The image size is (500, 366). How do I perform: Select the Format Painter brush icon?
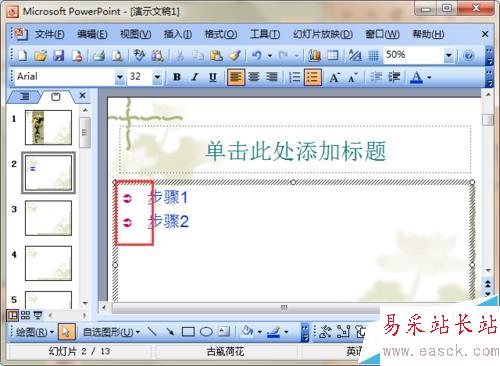coord(235,56)
